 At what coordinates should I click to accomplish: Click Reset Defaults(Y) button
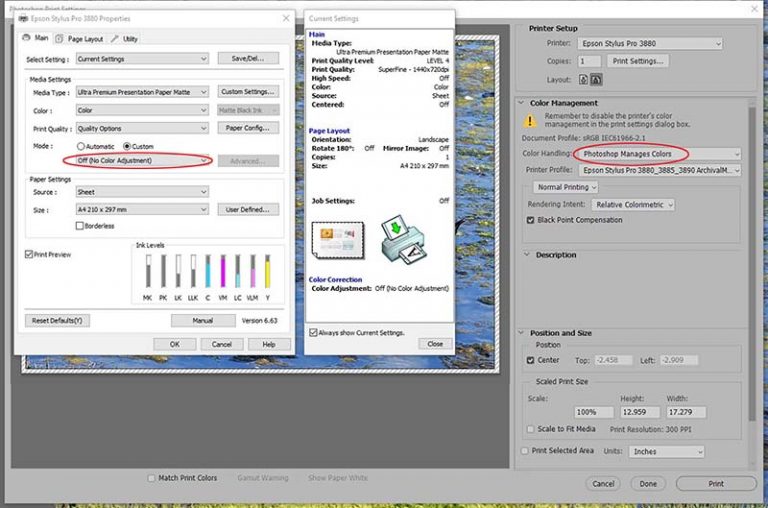pyautogui.click(x=57, y=320)
